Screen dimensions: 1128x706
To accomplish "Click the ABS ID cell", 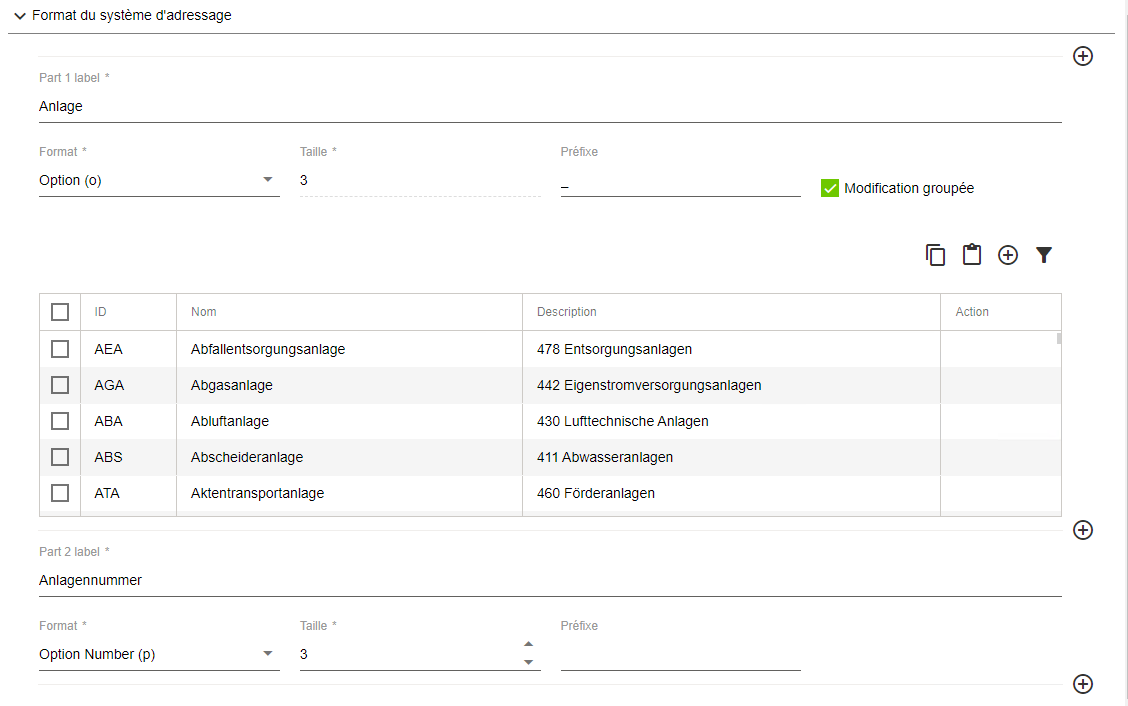I will [x=129, y=457].
